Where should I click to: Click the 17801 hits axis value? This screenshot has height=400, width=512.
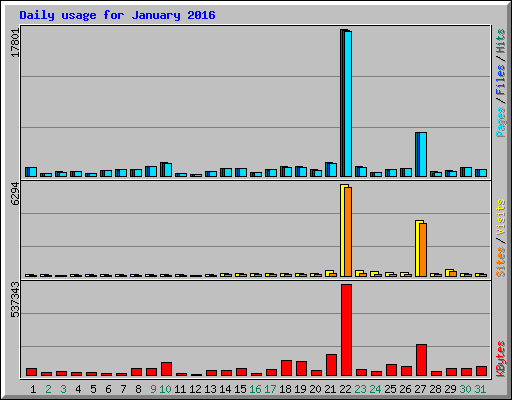pyautogui.click(x=15, y=43)
